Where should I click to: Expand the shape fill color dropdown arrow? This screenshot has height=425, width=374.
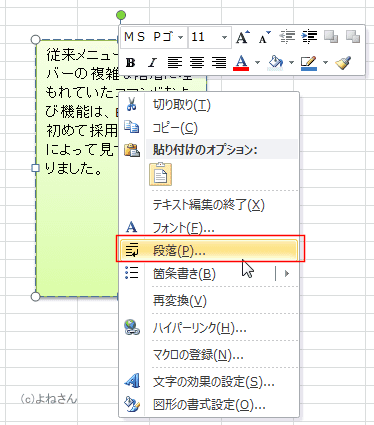[x=291, y=62]
